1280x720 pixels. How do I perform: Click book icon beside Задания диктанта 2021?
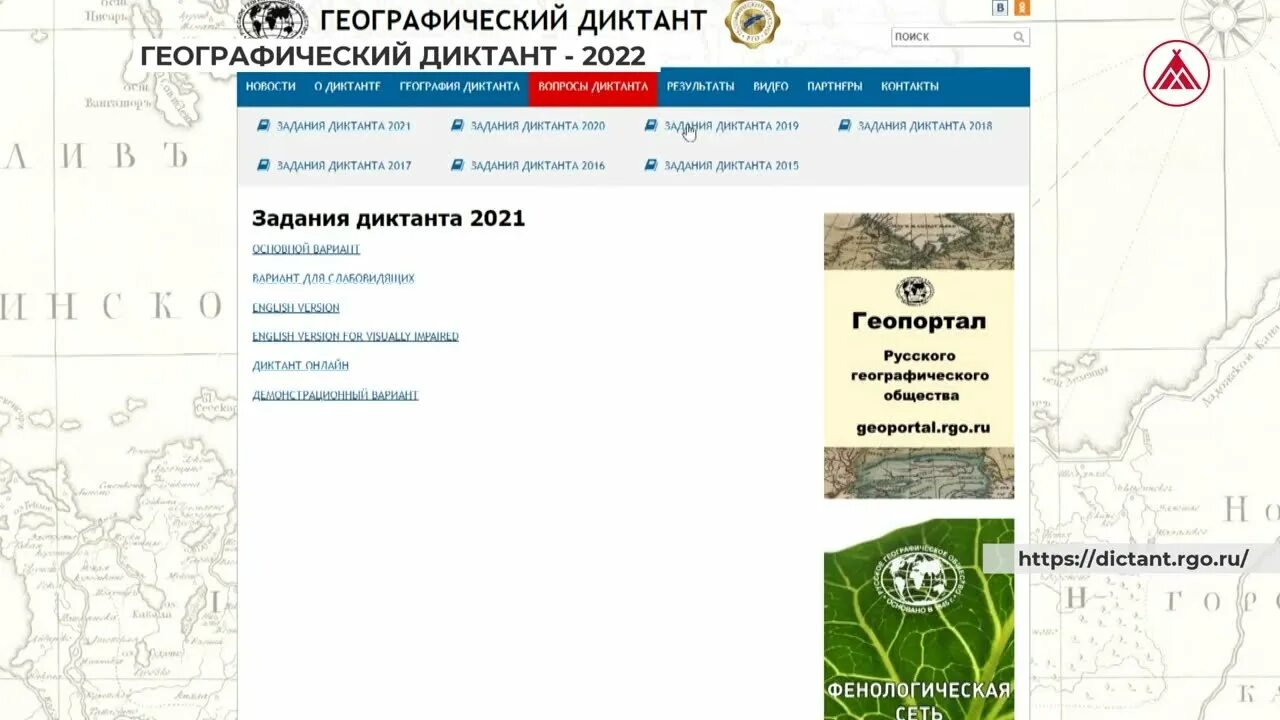(264, 126)
